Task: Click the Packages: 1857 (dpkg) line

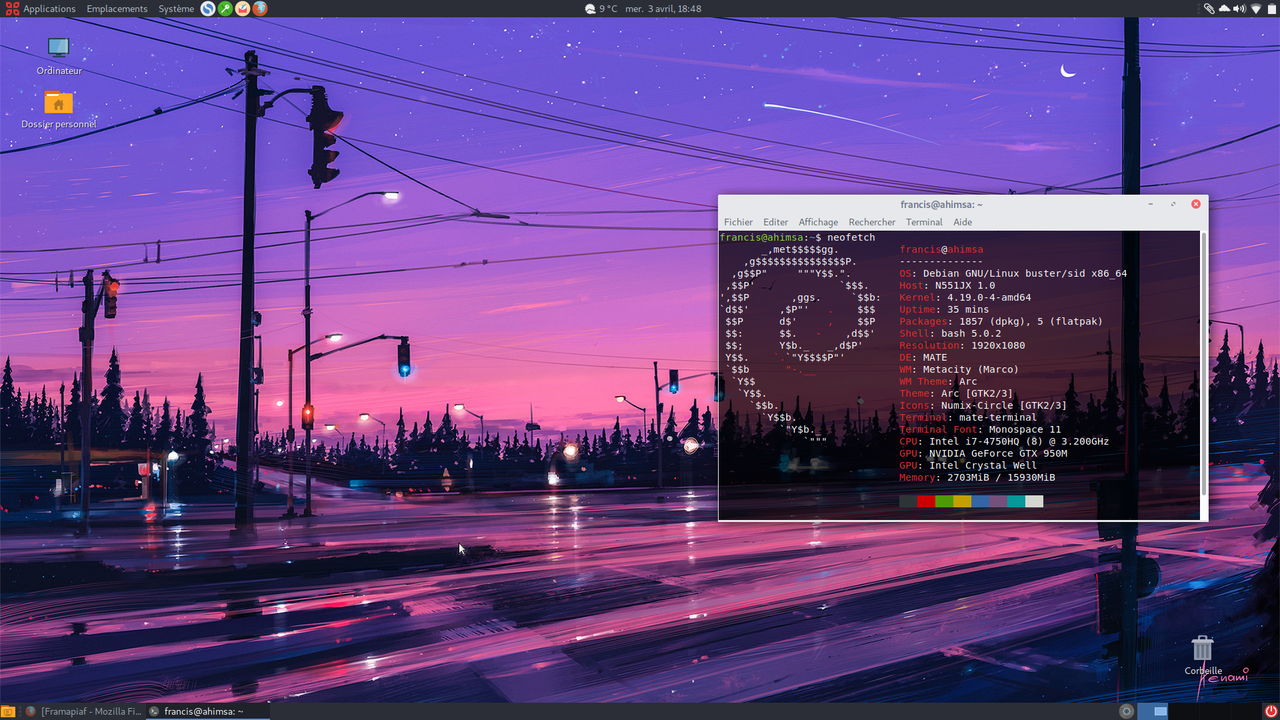Action: coord(1001,321)
